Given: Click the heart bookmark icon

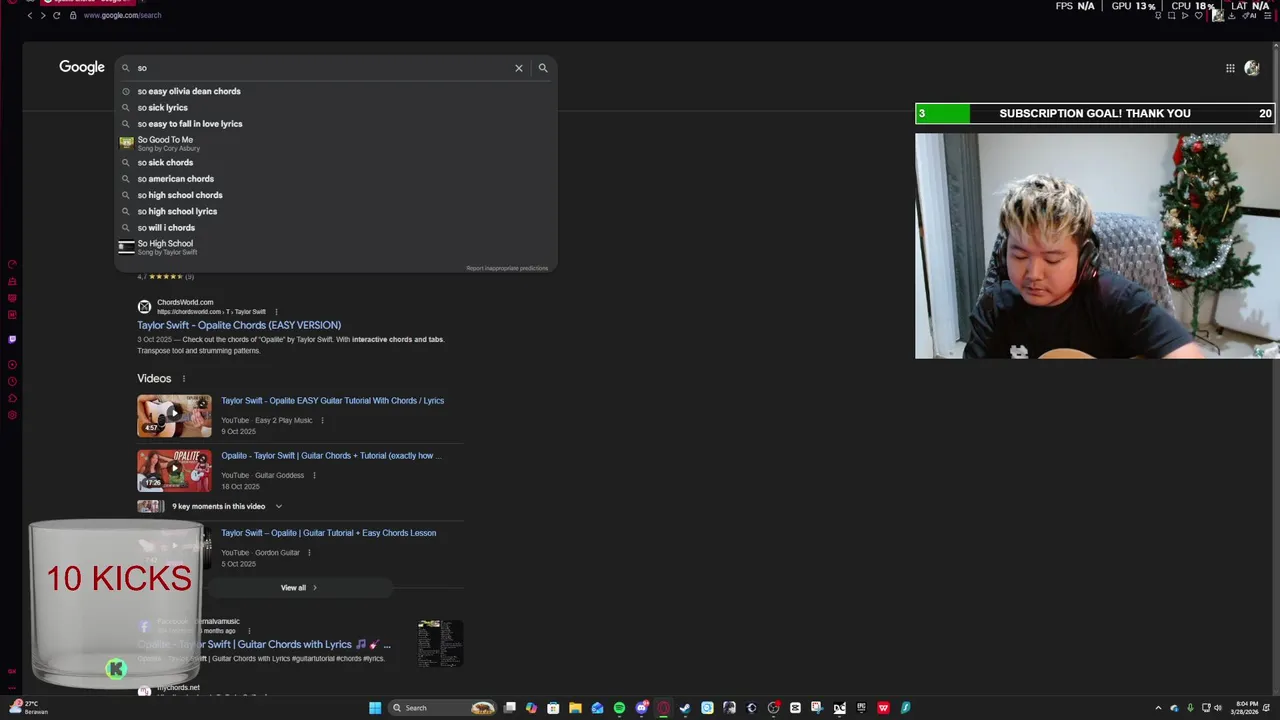Looking at the screenshot, I should (1199, 15).
